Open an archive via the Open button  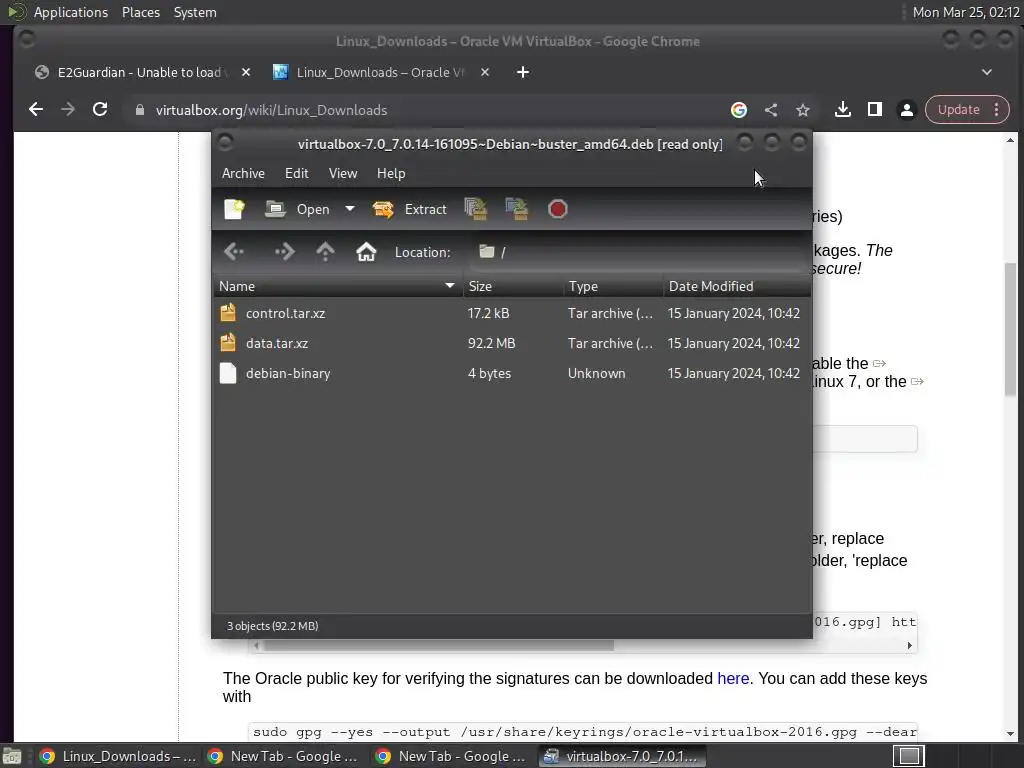pyautogui.click(x=298, y=209)
